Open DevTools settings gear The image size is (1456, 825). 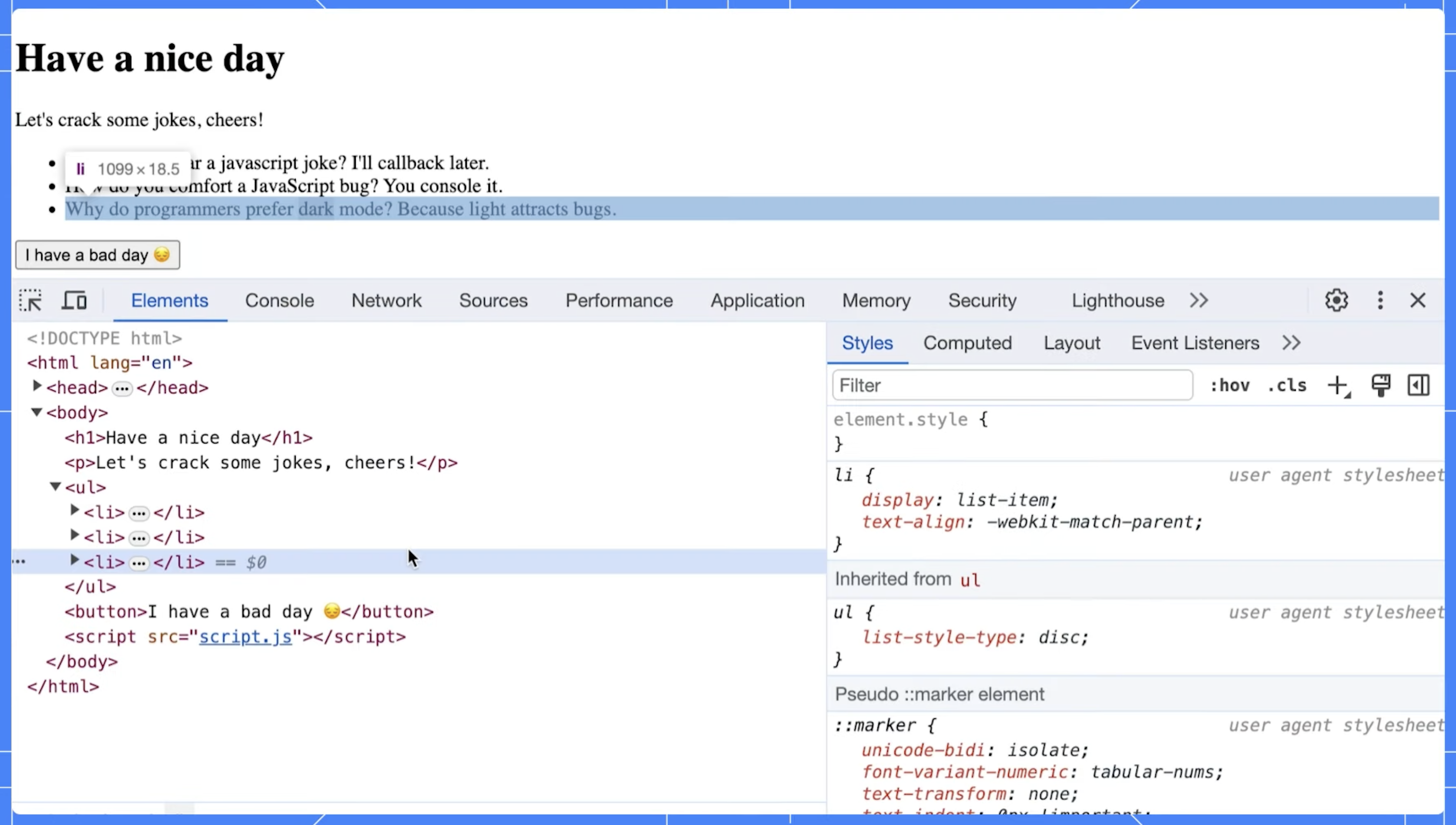pyautogui.click(x=1336, y=300)
